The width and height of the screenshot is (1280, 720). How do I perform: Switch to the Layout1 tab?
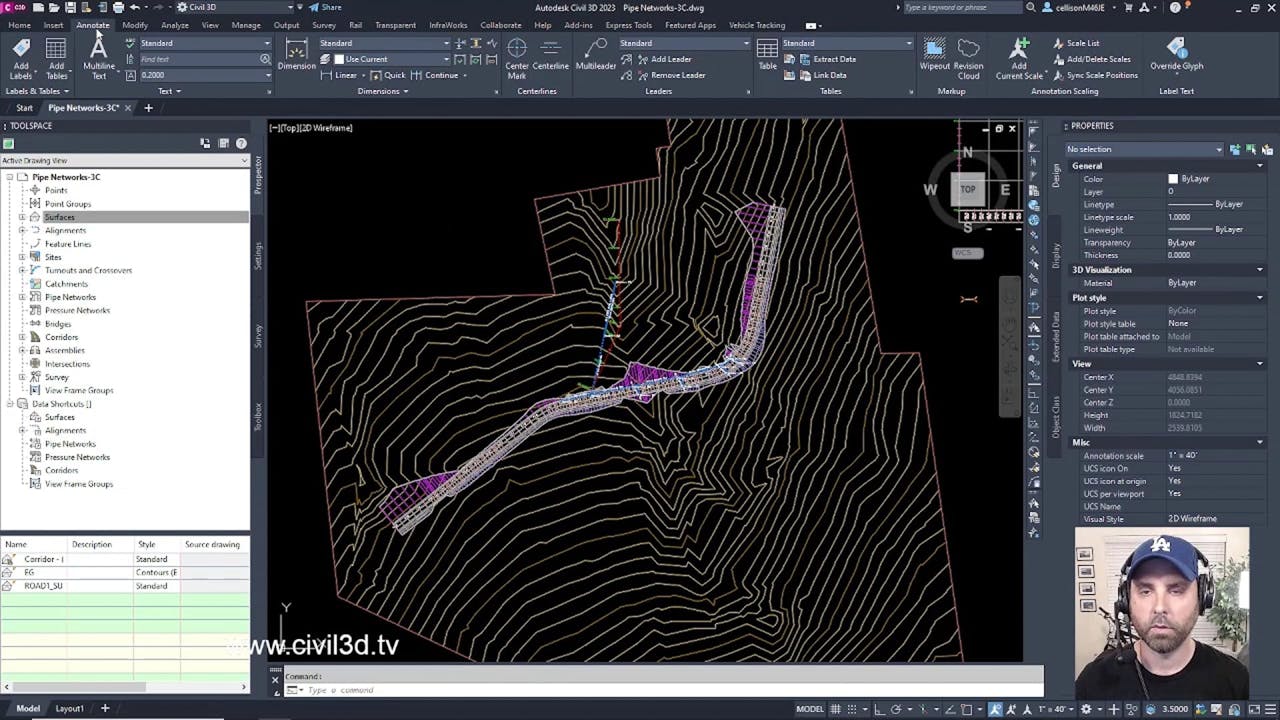point(69,709)
